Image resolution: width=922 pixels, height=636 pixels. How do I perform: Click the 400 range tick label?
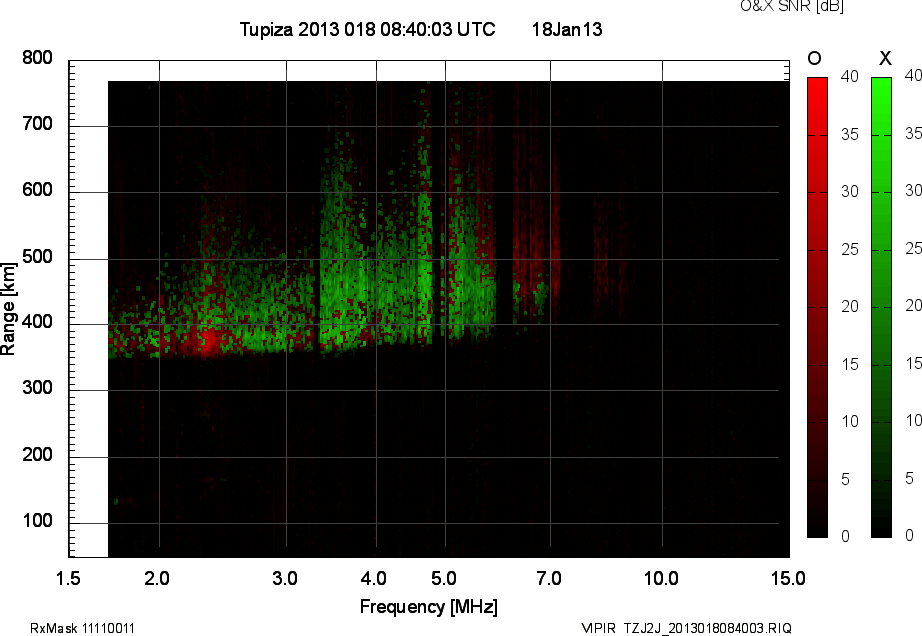tap(37, 322)
